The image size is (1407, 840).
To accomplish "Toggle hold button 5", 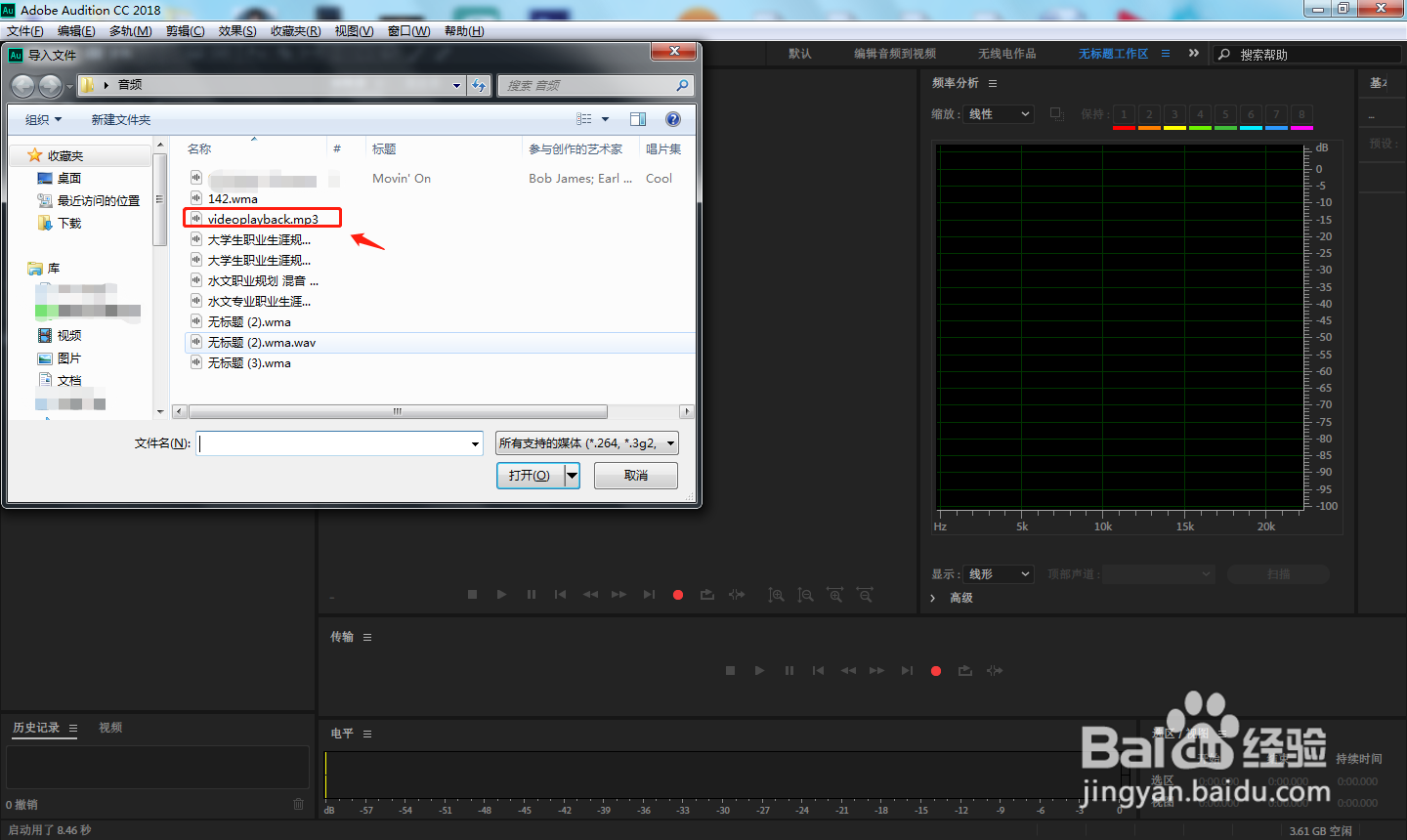I will pyautogui.click(x=1225, y=114).
